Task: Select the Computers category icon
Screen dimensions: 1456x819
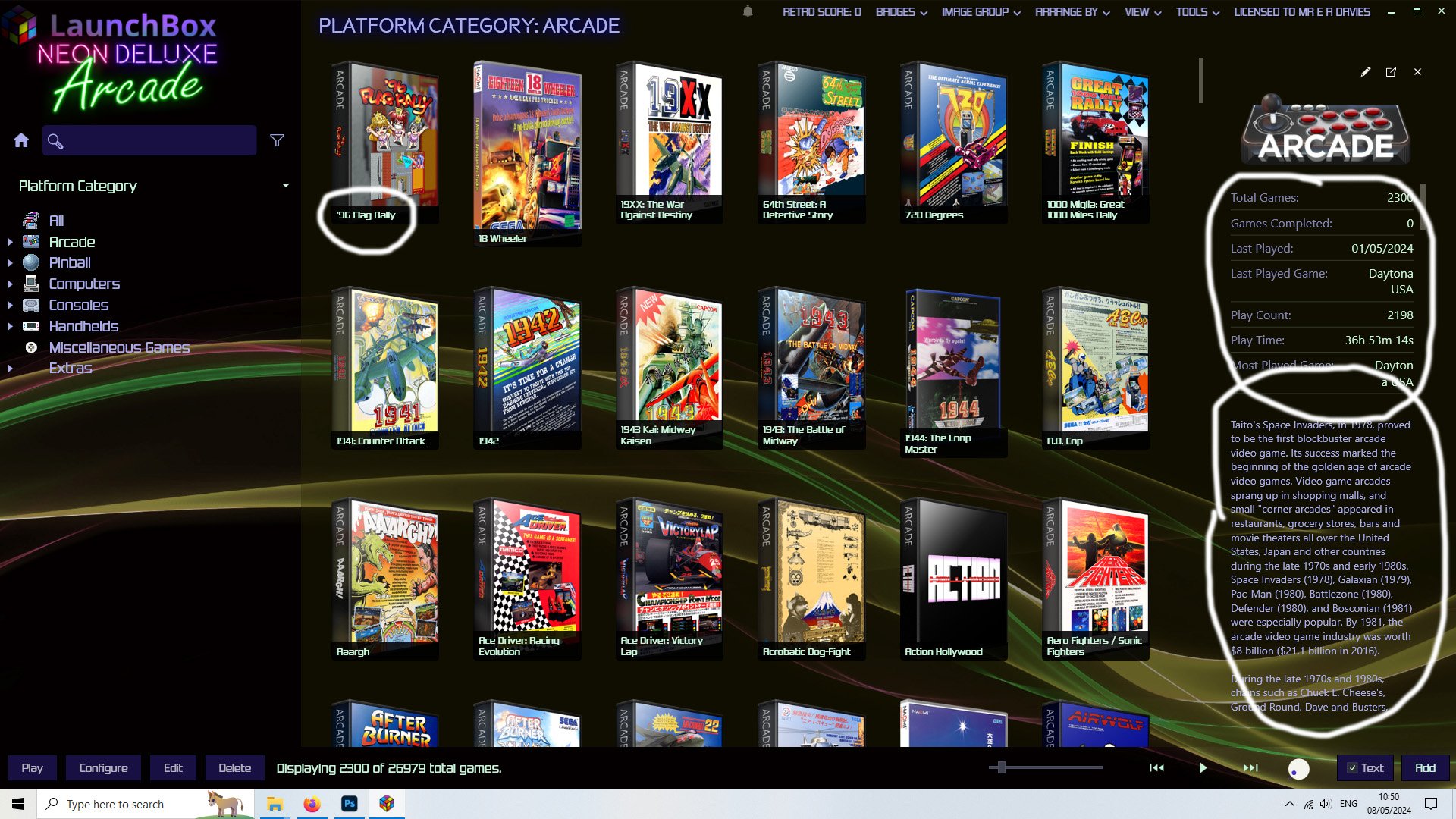Action: [x=31, y=284]
